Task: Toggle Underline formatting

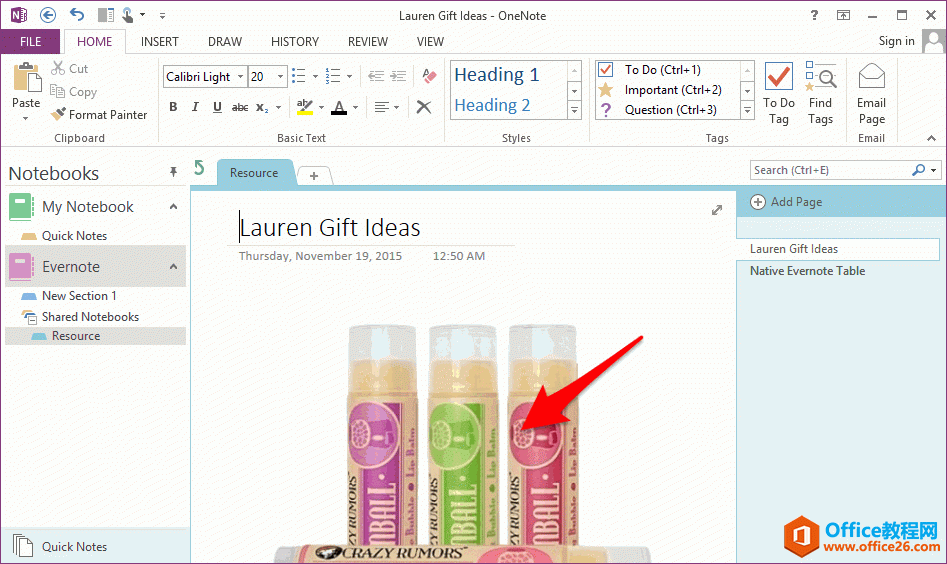Action: click(217, 107)
